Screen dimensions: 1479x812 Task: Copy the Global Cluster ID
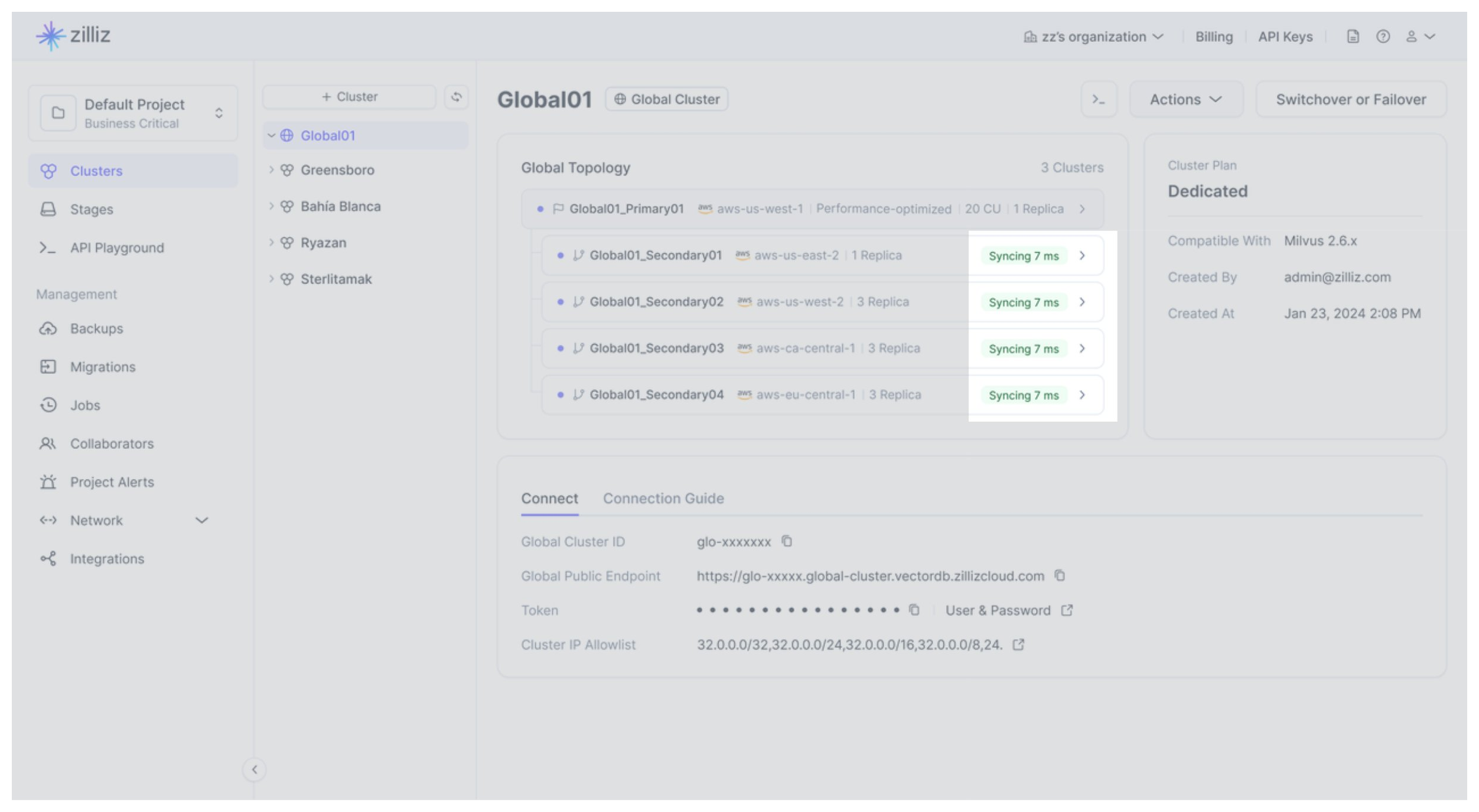coord(787,541)
